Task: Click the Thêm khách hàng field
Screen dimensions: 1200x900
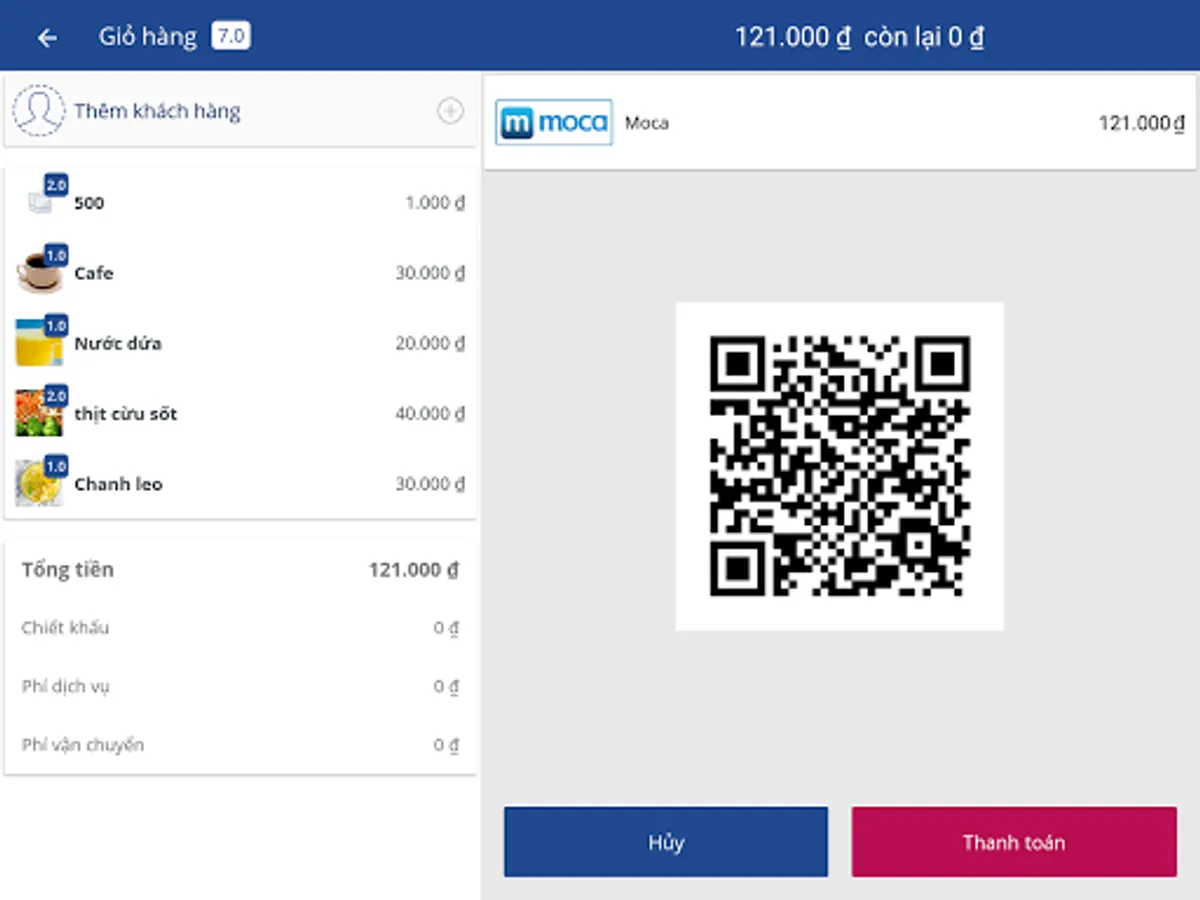Action: coord(240,111)
